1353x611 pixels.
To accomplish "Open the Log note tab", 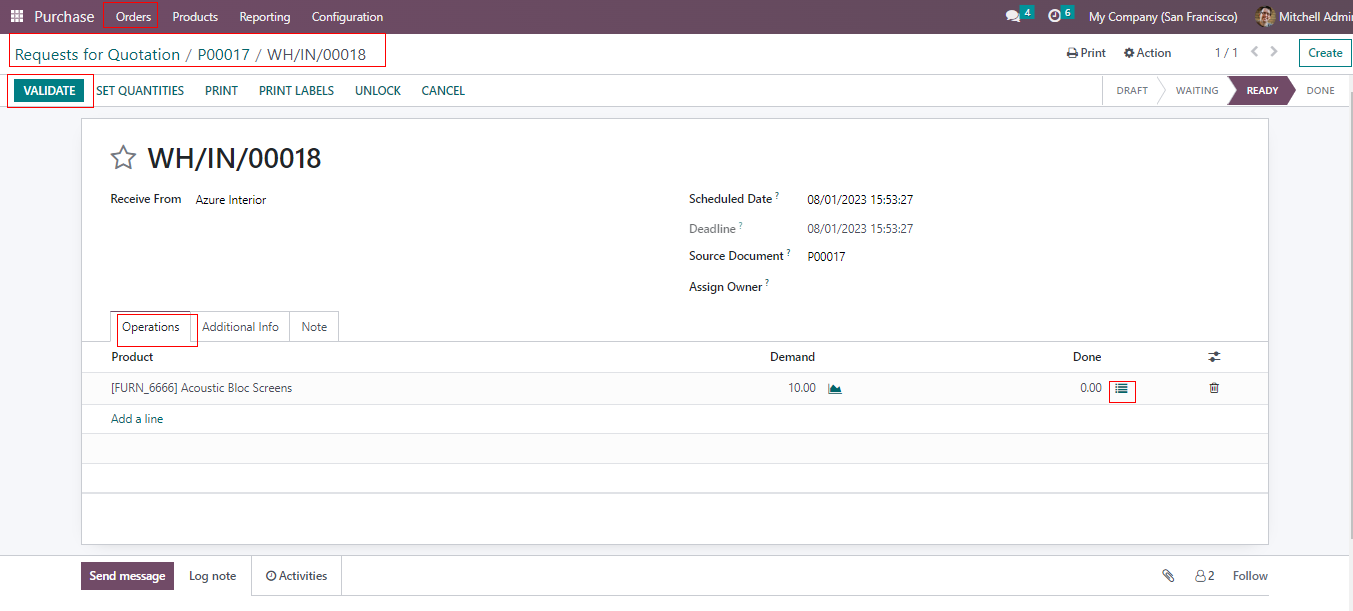I will pyautogui.click(x=212, y=576).
